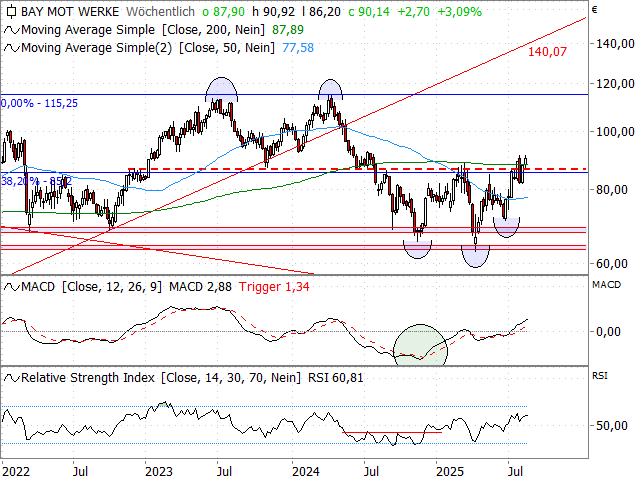Image resolution: width=640 pixels, height=480 pixels.
Task: Click the red trendline label 140,07
Action: (x=547, y=52)
